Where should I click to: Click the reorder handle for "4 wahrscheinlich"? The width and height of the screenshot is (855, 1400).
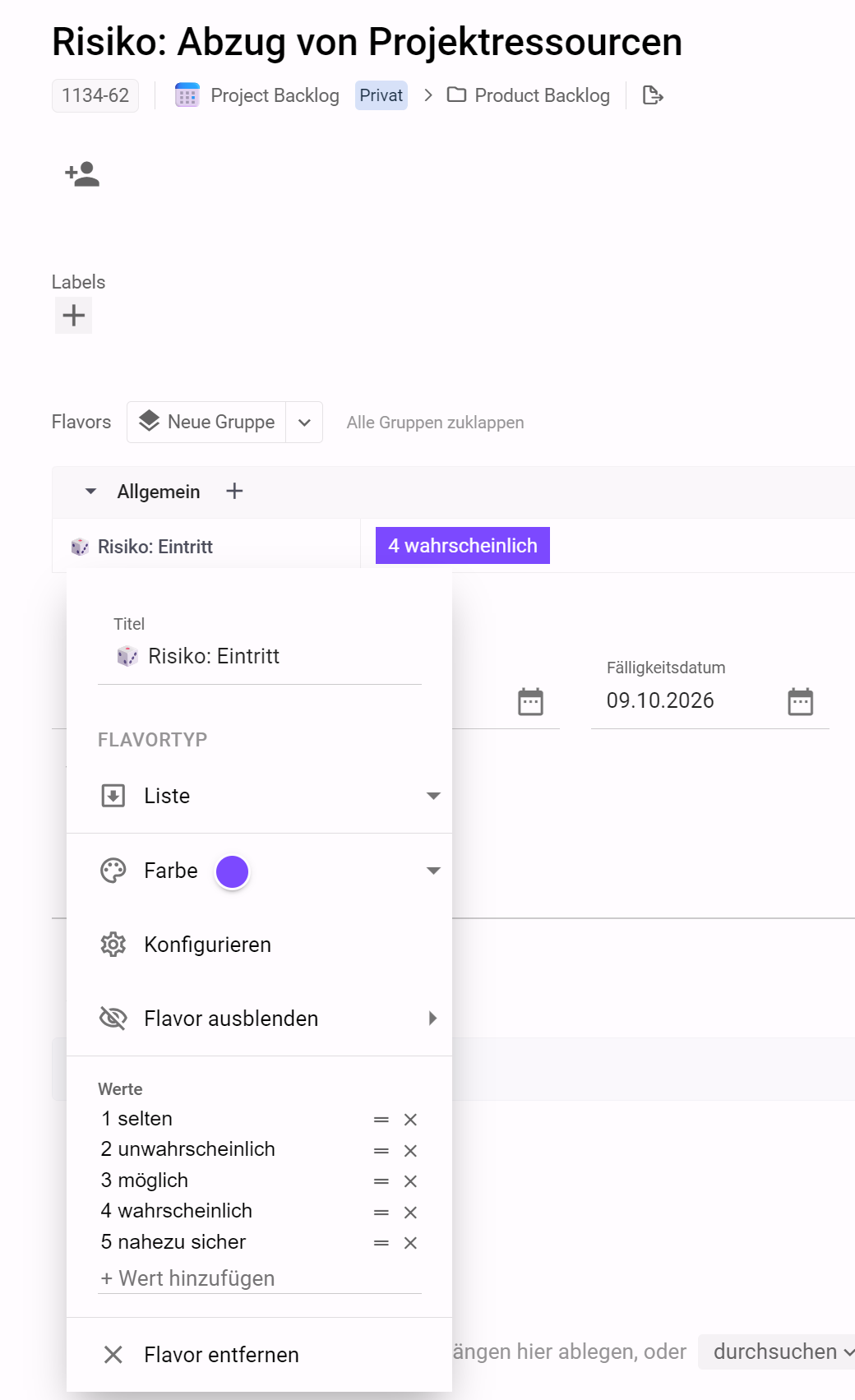click(x=381, y=1213)
